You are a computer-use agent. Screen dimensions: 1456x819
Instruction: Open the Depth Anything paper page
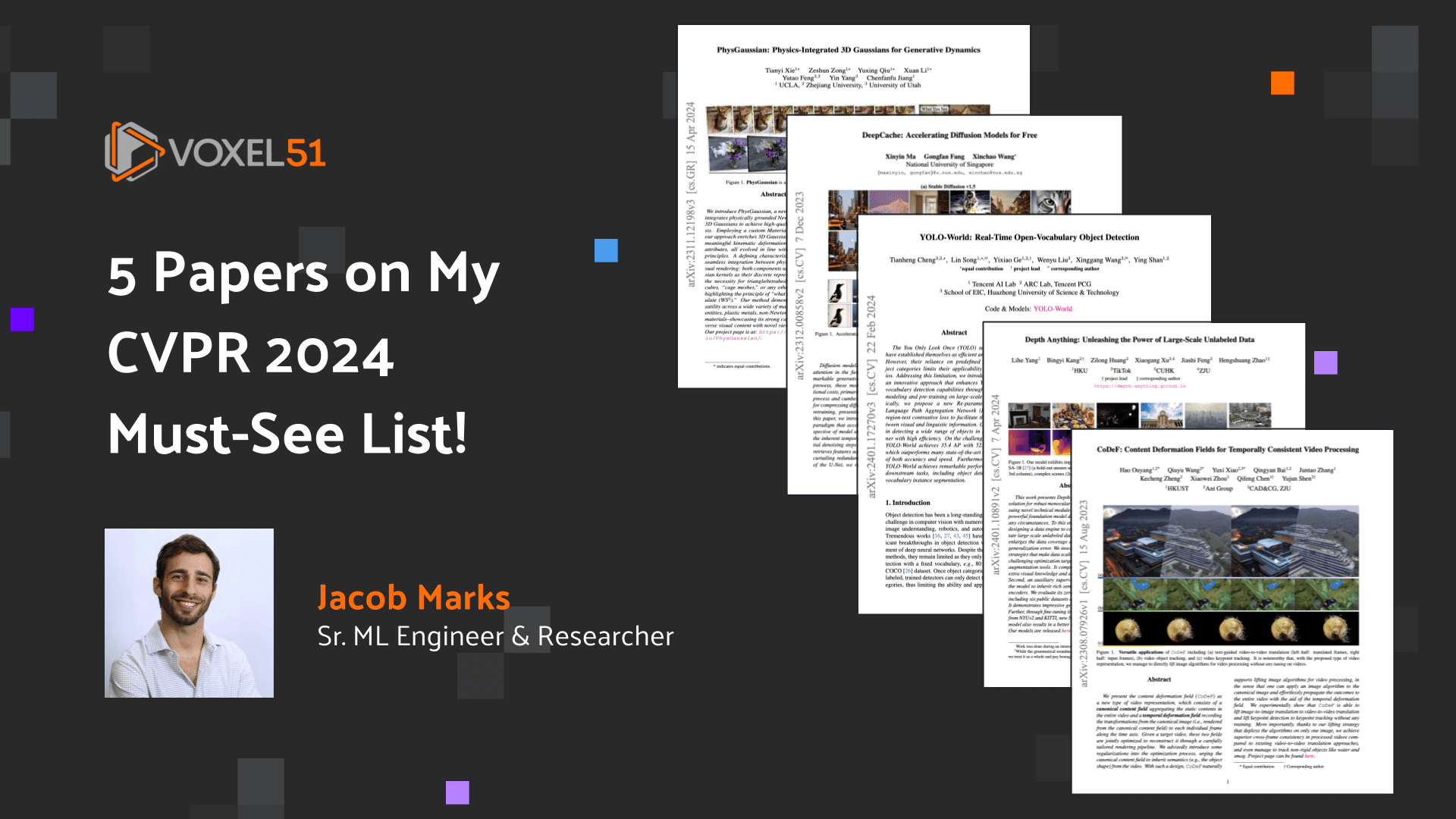[1138, 340]
